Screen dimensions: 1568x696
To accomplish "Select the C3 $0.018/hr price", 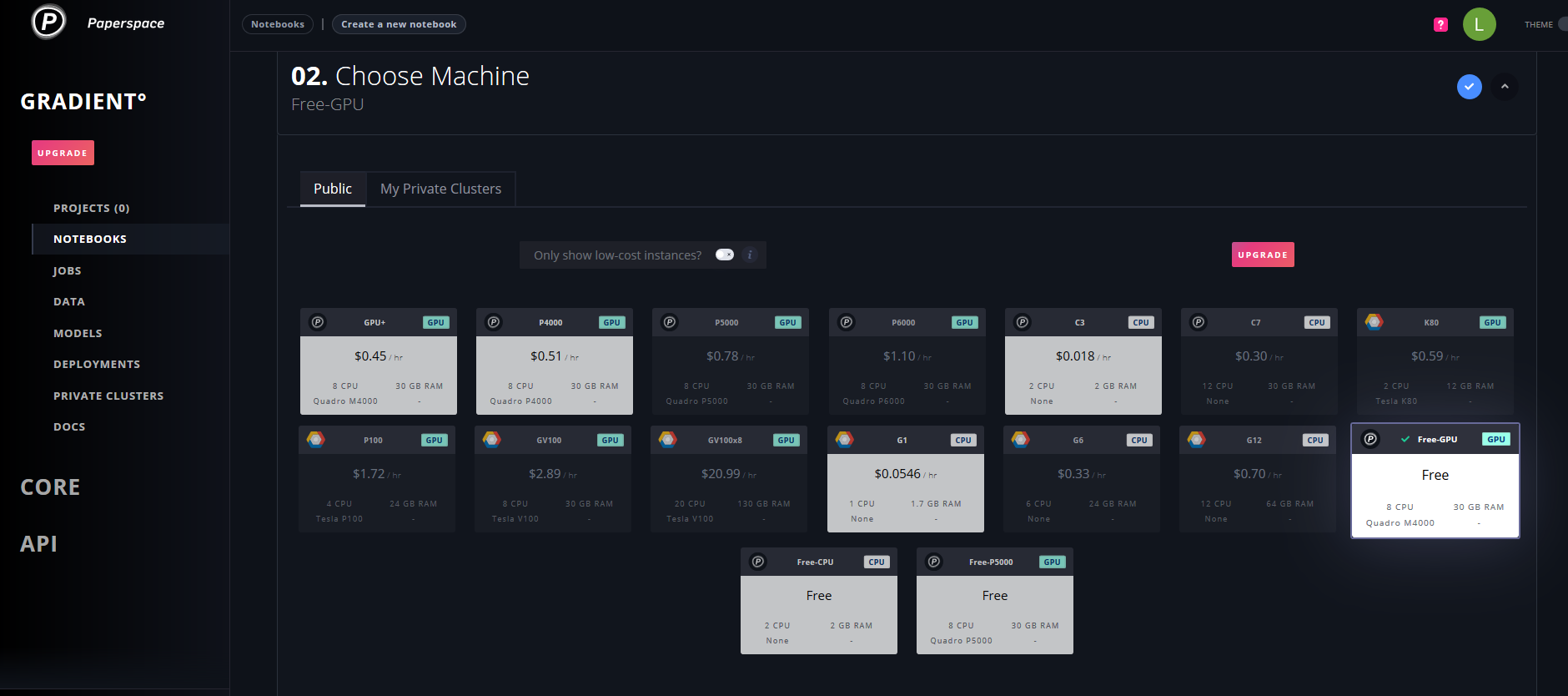I will click(1083, 356).
